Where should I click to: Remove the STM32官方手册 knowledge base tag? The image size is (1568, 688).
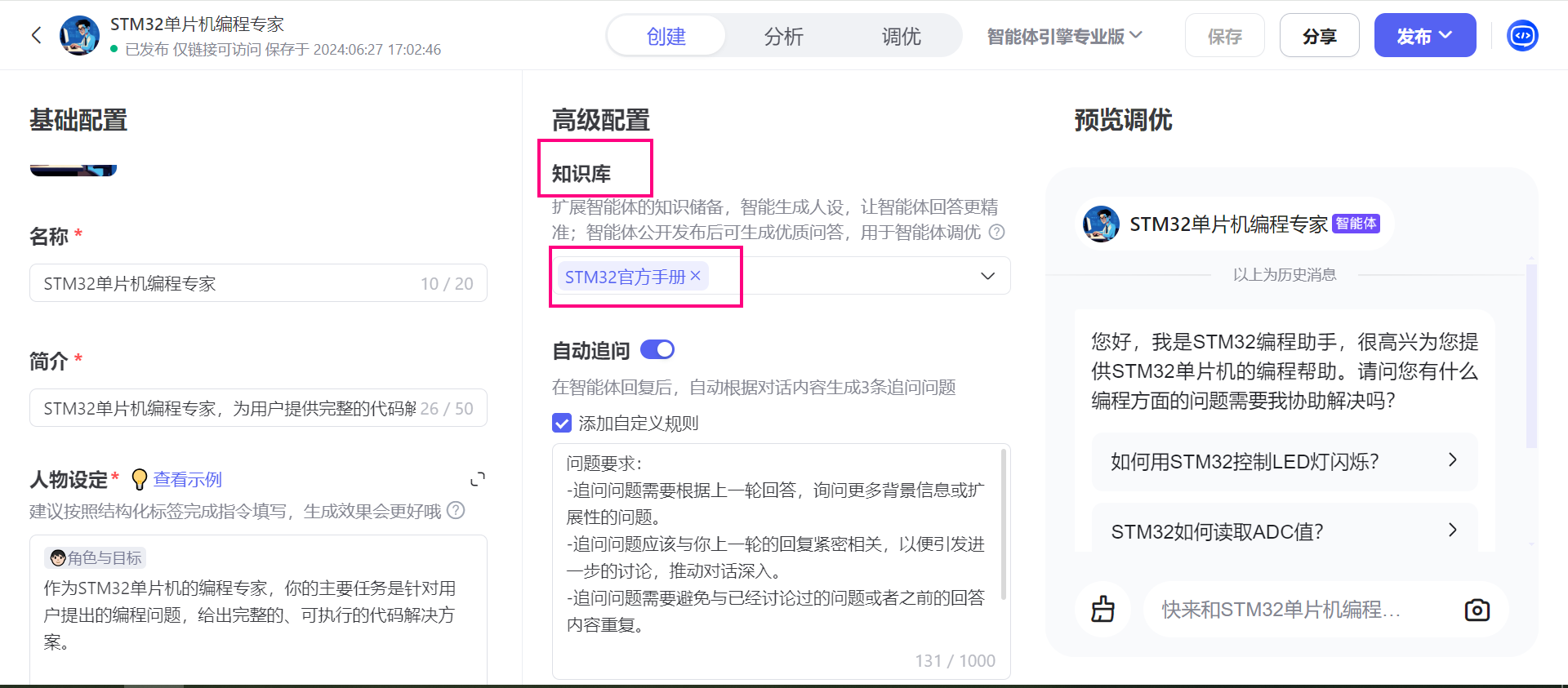(x=695, y=276)
